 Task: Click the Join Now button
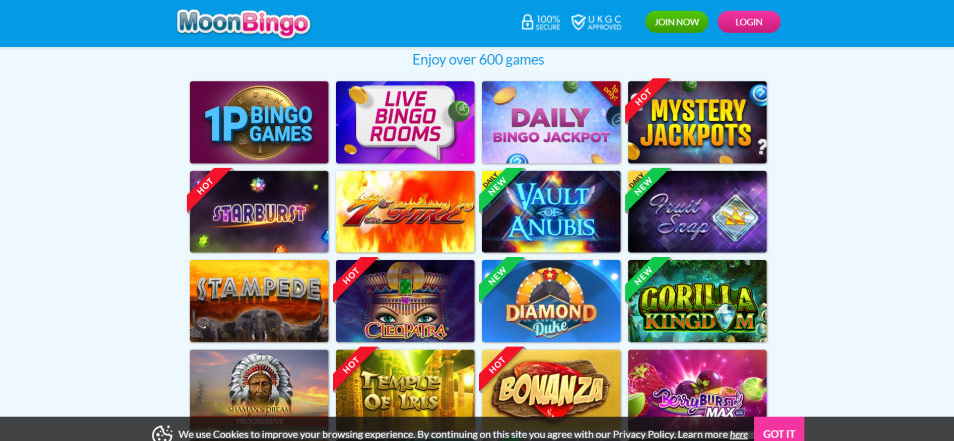677,22
